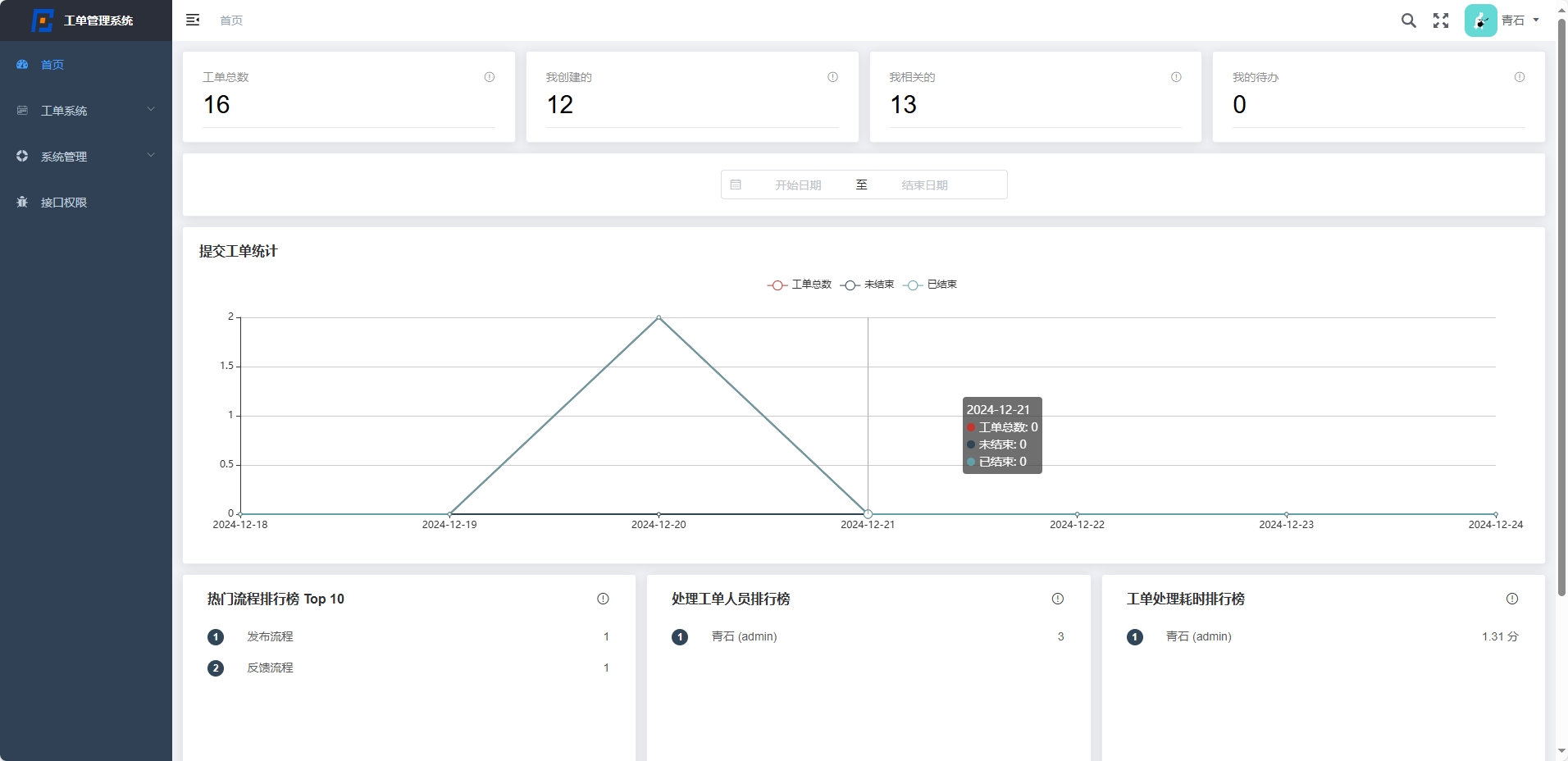Screen dimensions: 1568x761
Task: Click the calendar icon in date range picker
Action: click(x=736, y=185)
